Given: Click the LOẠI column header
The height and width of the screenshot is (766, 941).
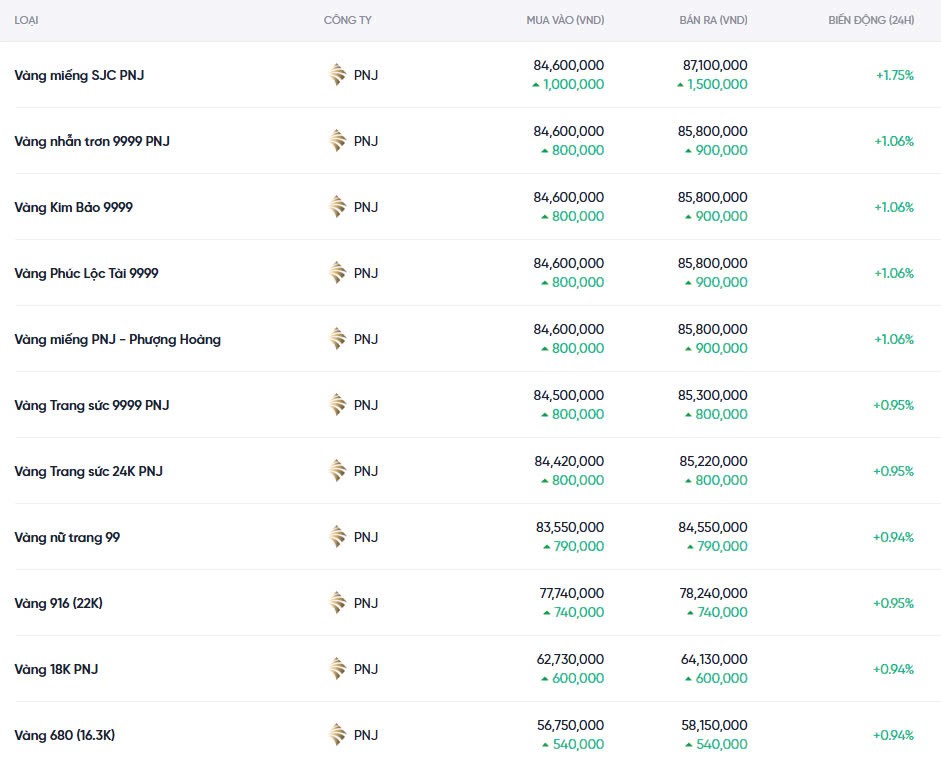Looking at the screenshot, I should pos(27,21).
